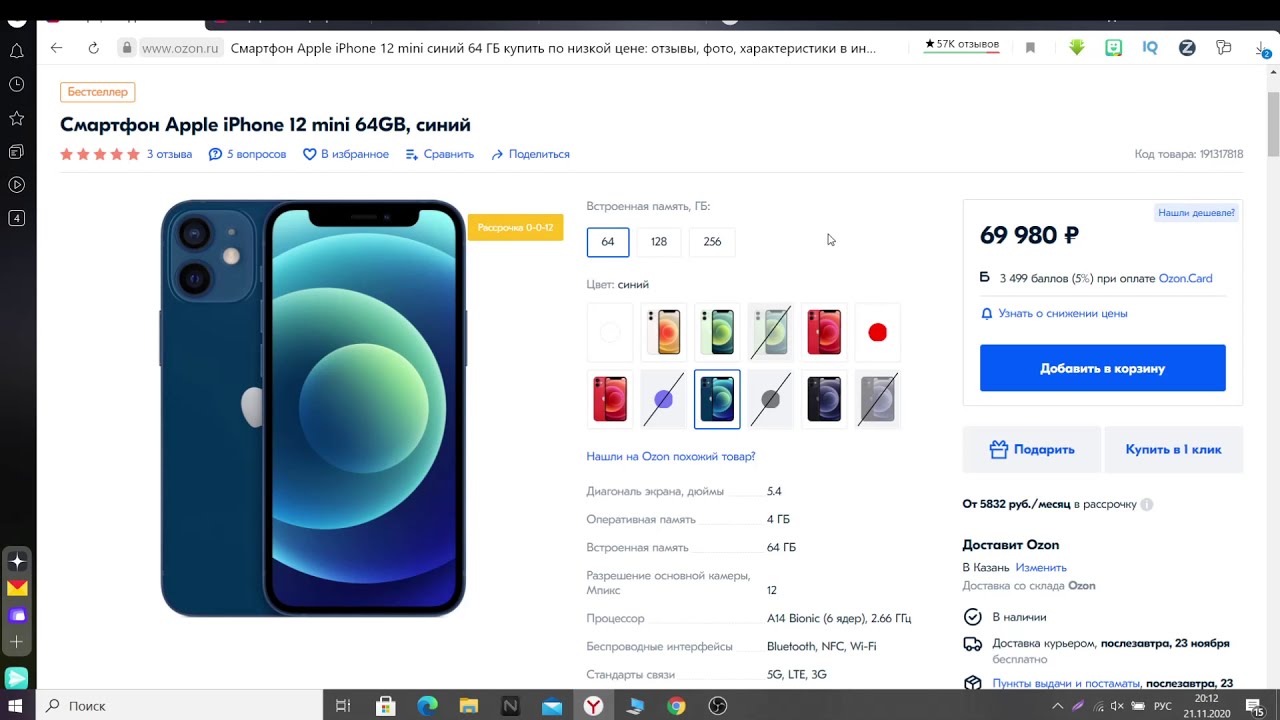Open history clock icon in sidebar
This screenshot has height=720, width=1280.
pyautogui.click(x=17, y=85)
